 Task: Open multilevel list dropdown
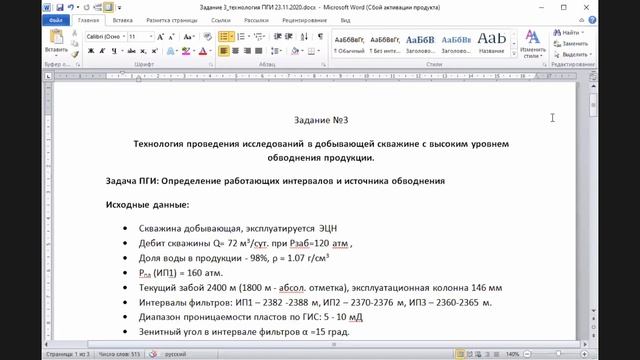point(264,37)
